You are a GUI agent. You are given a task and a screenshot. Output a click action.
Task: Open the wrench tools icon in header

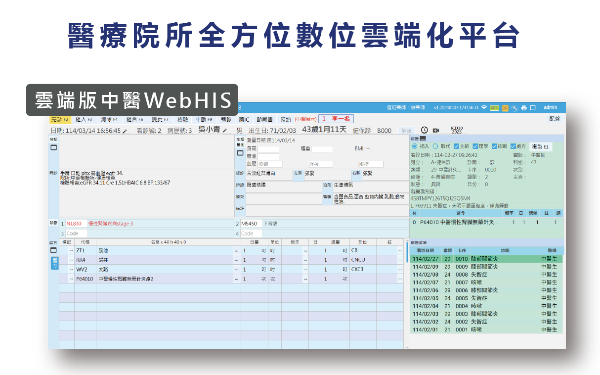515,108
